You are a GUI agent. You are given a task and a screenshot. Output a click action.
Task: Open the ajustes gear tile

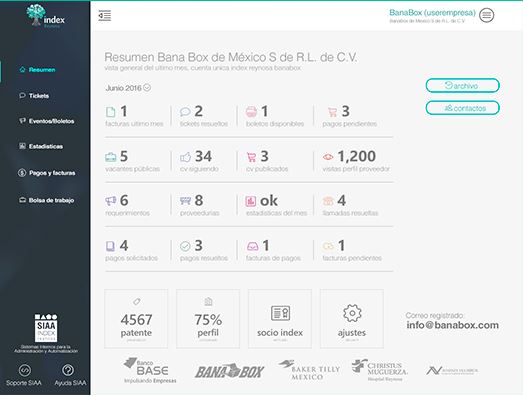(352, 319)
